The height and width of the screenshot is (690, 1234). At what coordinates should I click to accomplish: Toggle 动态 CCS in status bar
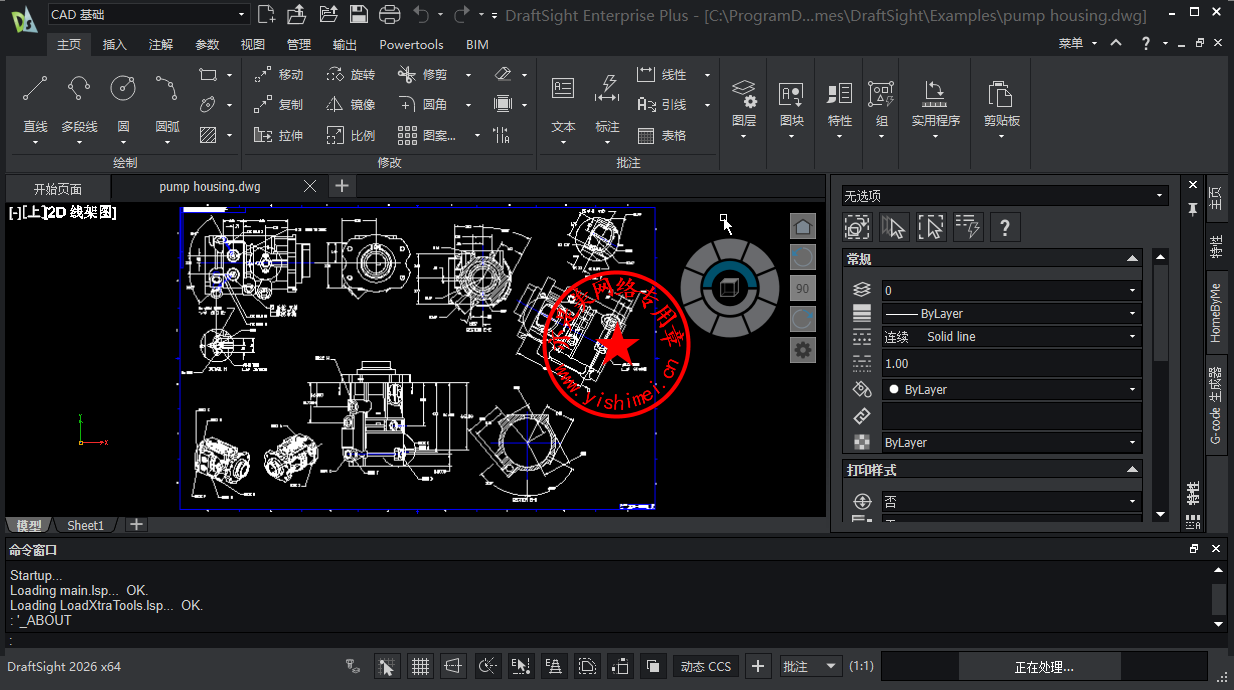(705, 666)
